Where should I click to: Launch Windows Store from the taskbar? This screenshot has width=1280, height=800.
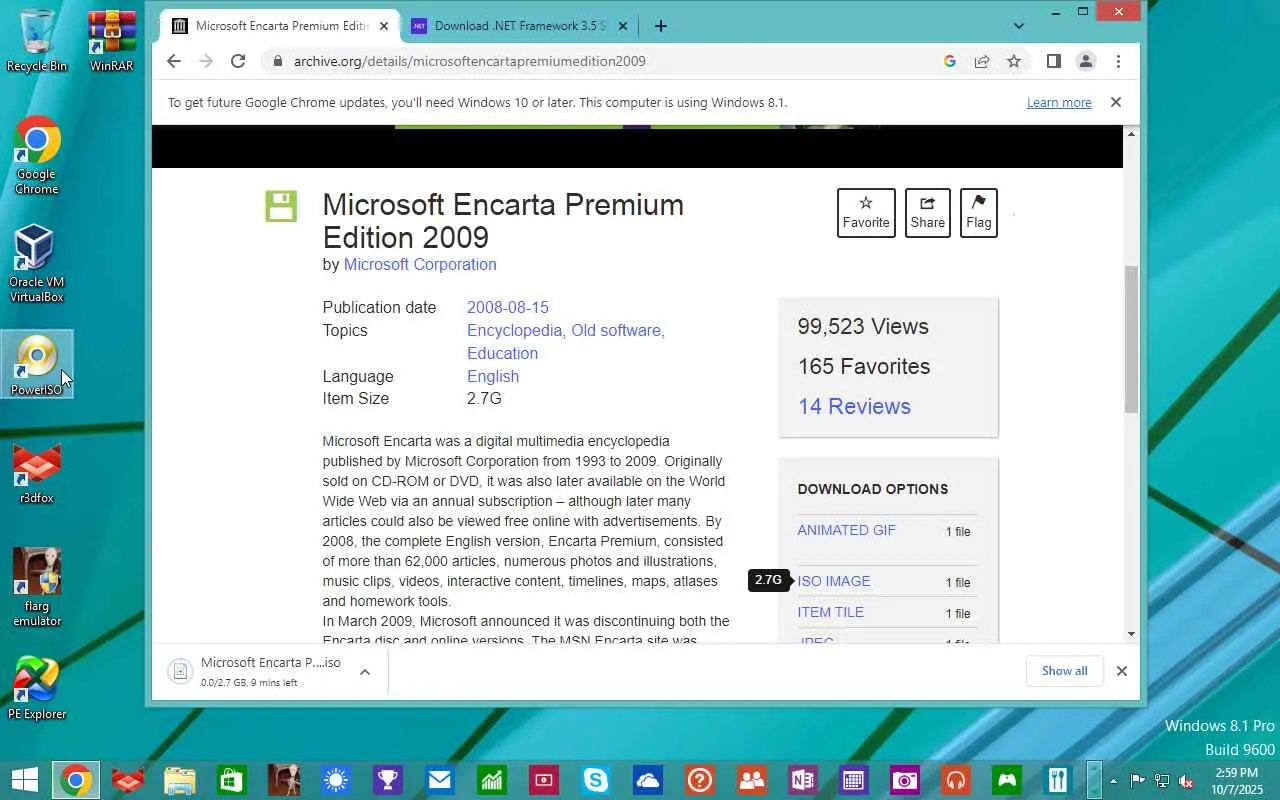[x=232, y=780]
